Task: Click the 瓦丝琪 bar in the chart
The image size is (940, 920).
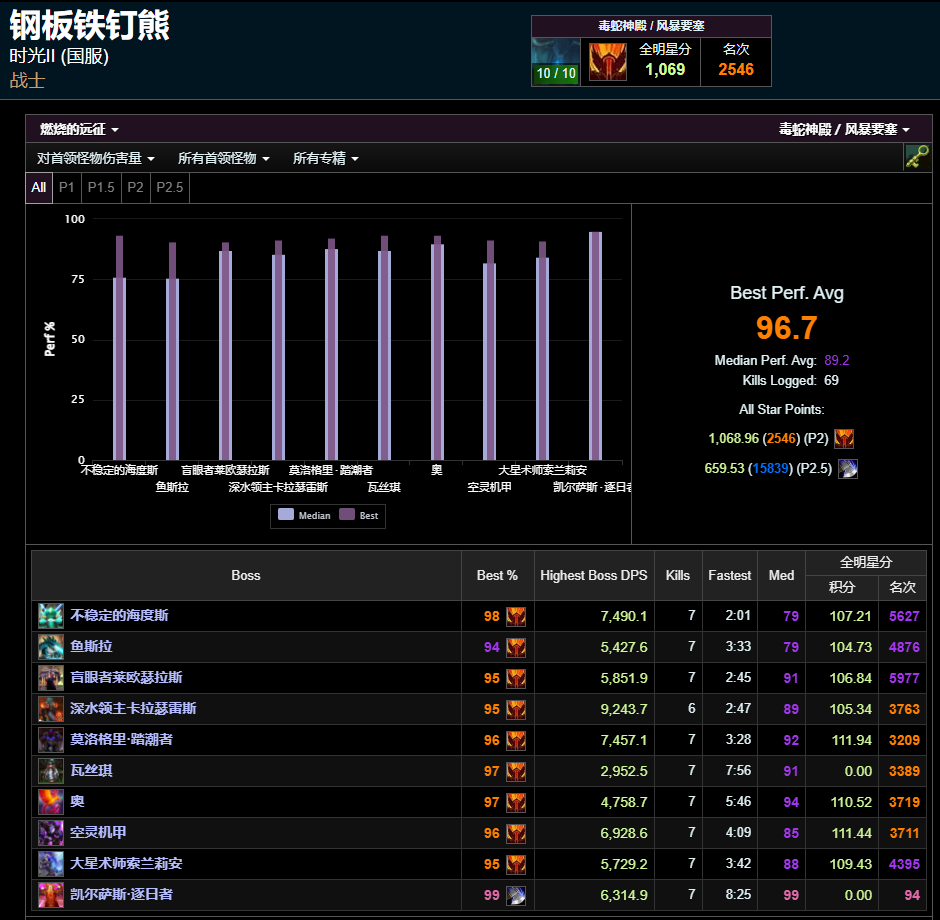Action: 384,350
